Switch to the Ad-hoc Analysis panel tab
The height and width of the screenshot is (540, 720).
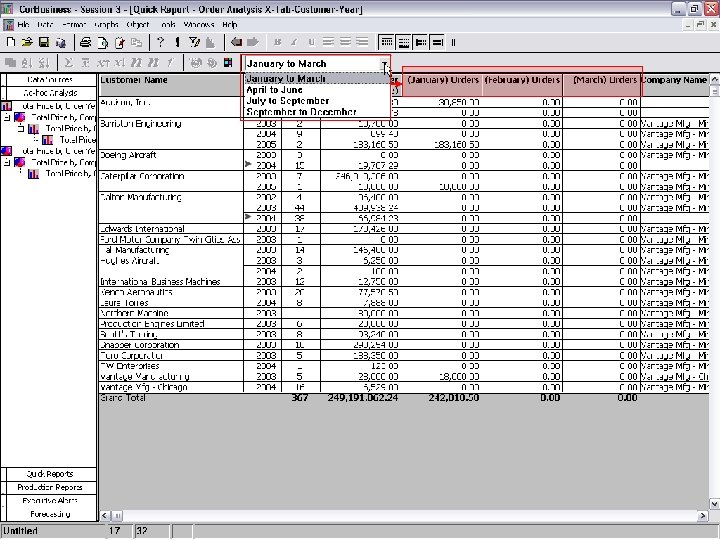coord(50,93)
